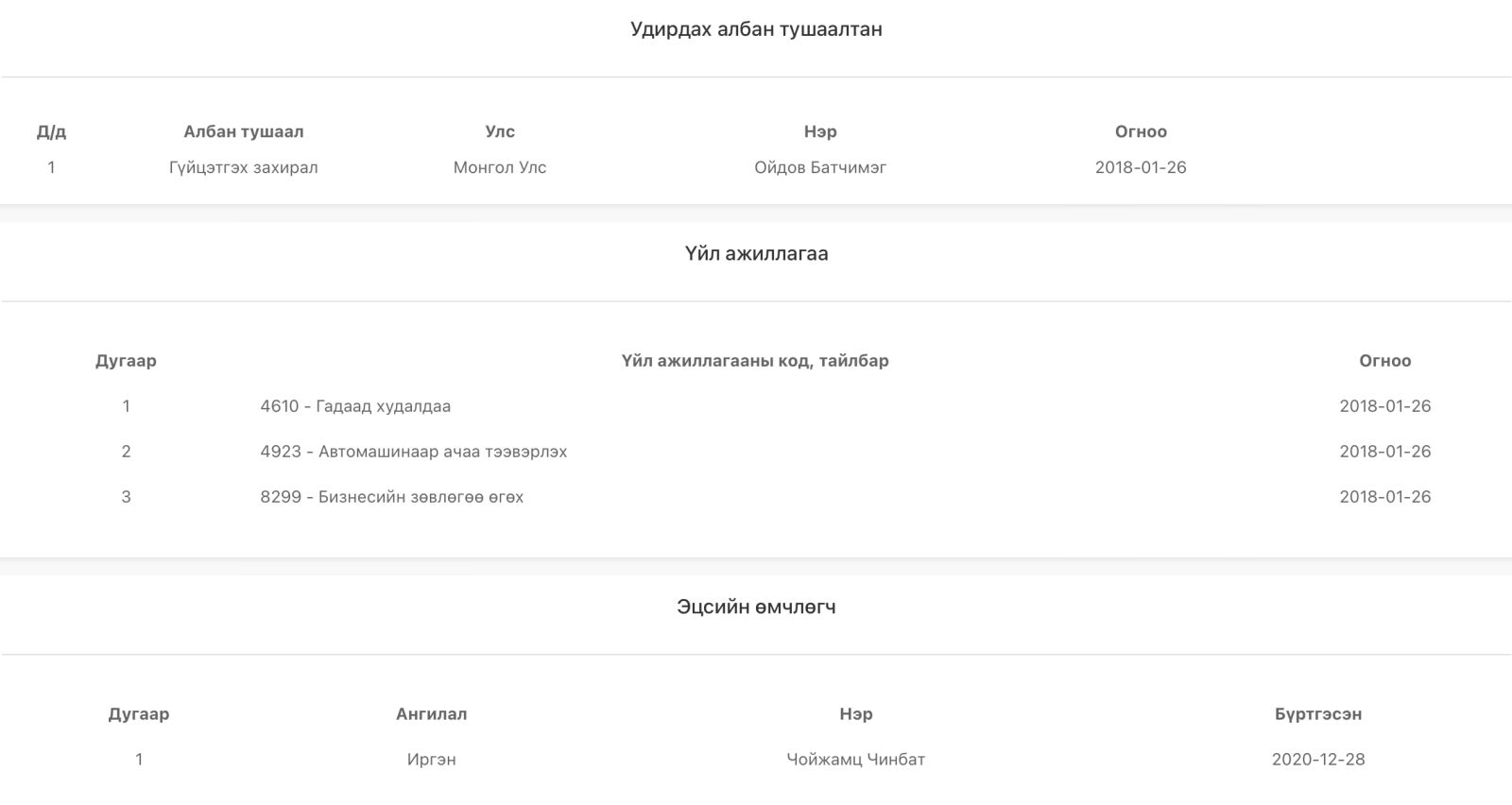Image resolution: width=1512 pixels, height=805 pixels.
Task: Click the "Бүртгэсэн" column header
Action: pos(1317,714)
